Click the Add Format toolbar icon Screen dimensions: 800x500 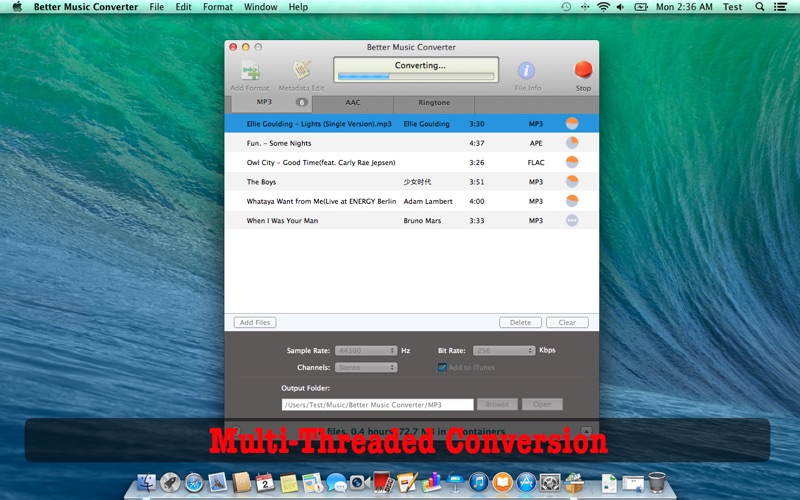tap(250, 71)
